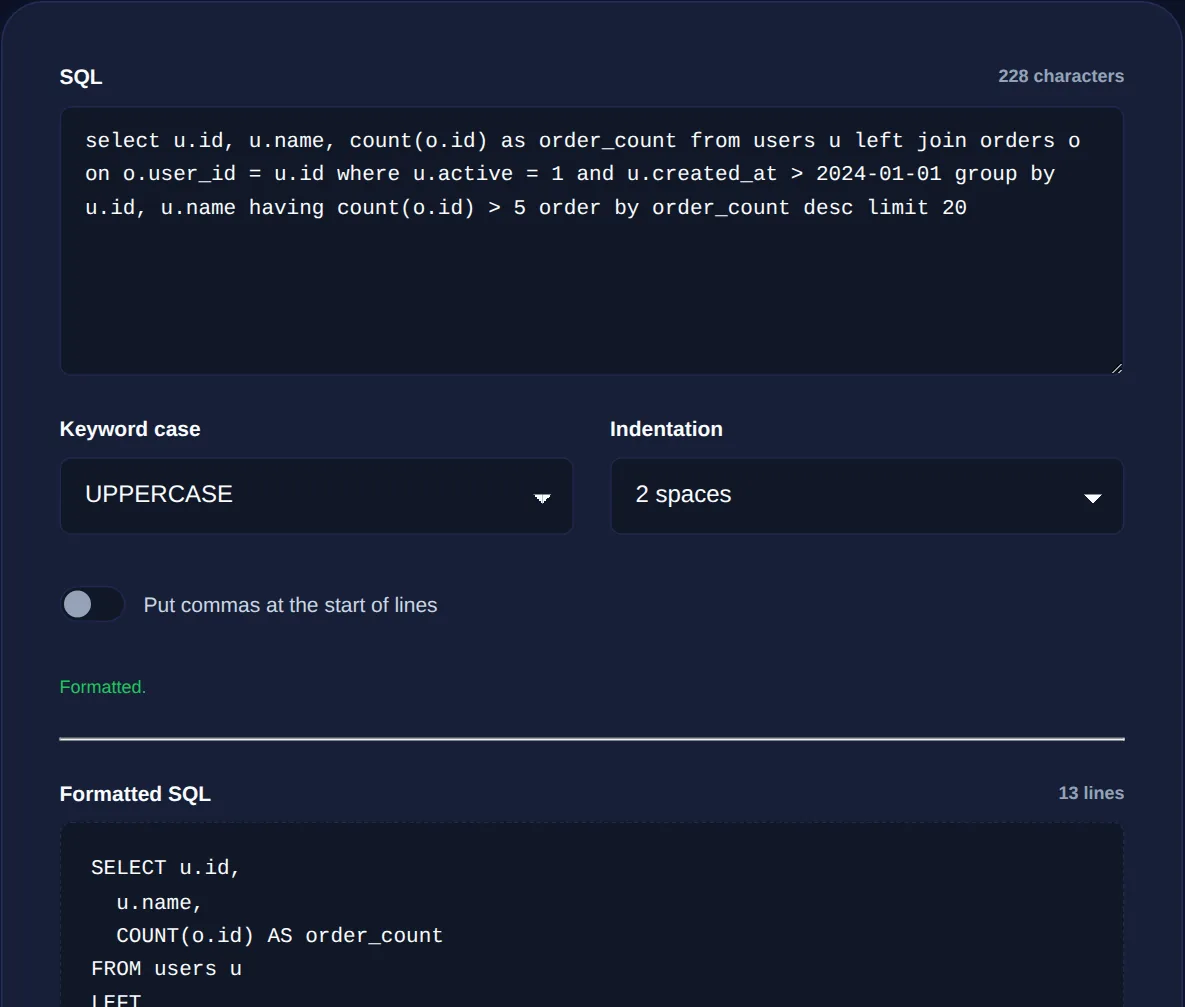1185x1007 pixels.
Task: Click the 'Keyword case' label
Action: [130, 429]
